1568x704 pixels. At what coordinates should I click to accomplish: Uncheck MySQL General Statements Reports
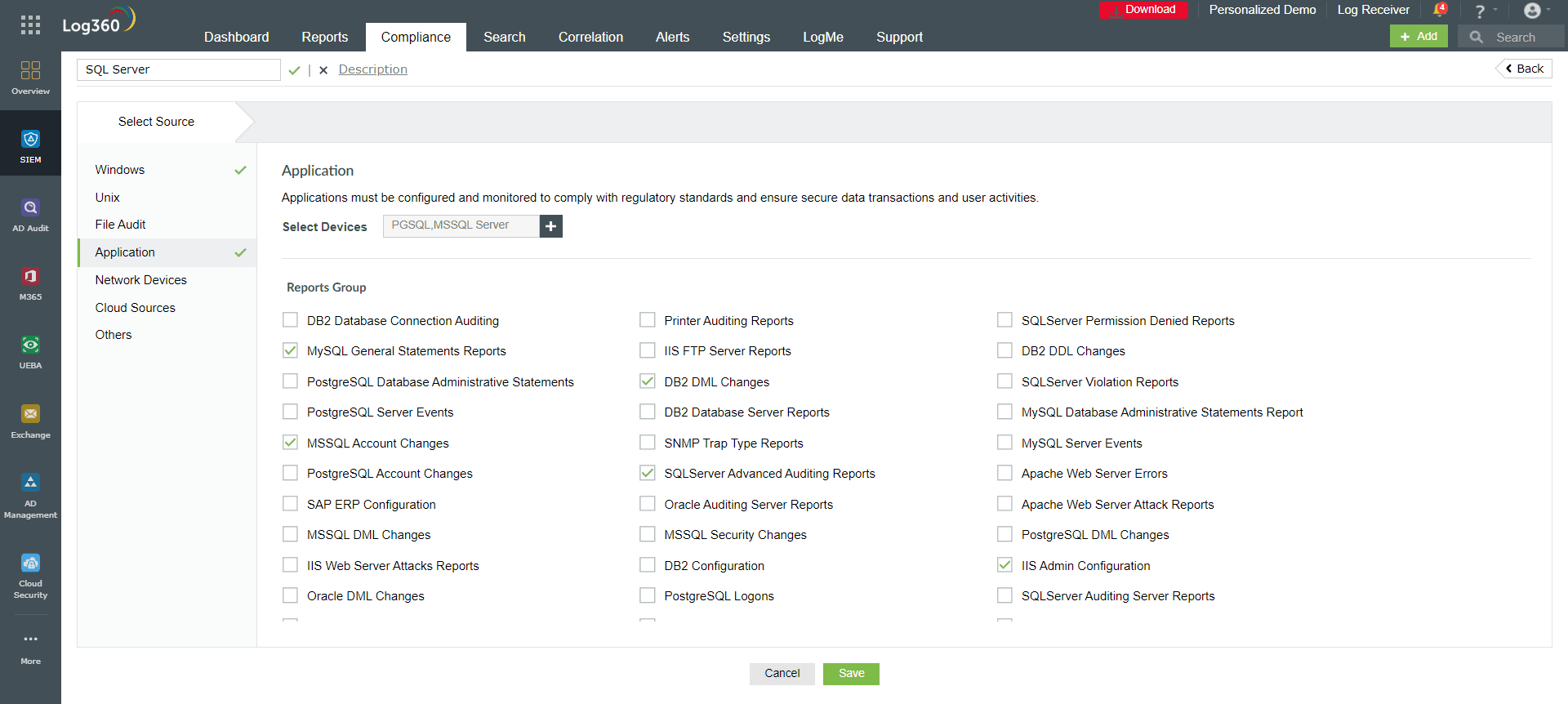(x=290, y=350)
